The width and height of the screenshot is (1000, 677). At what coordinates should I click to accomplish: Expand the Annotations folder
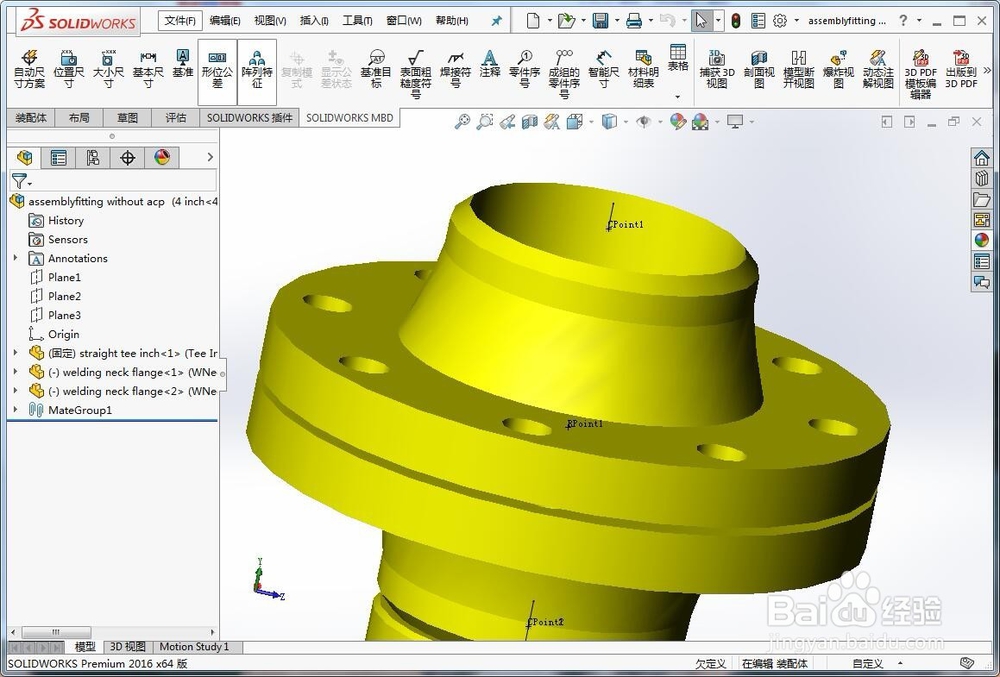(15, 258)
